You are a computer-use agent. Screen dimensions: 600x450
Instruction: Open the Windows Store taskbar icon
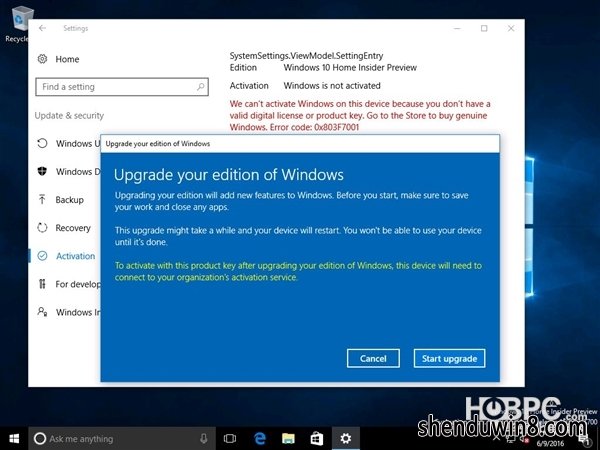click(x=316, y=439)
